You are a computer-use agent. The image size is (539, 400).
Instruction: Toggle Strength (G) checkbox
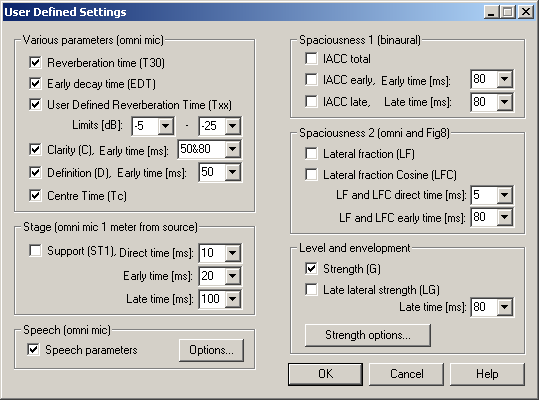tap(311, 268)
